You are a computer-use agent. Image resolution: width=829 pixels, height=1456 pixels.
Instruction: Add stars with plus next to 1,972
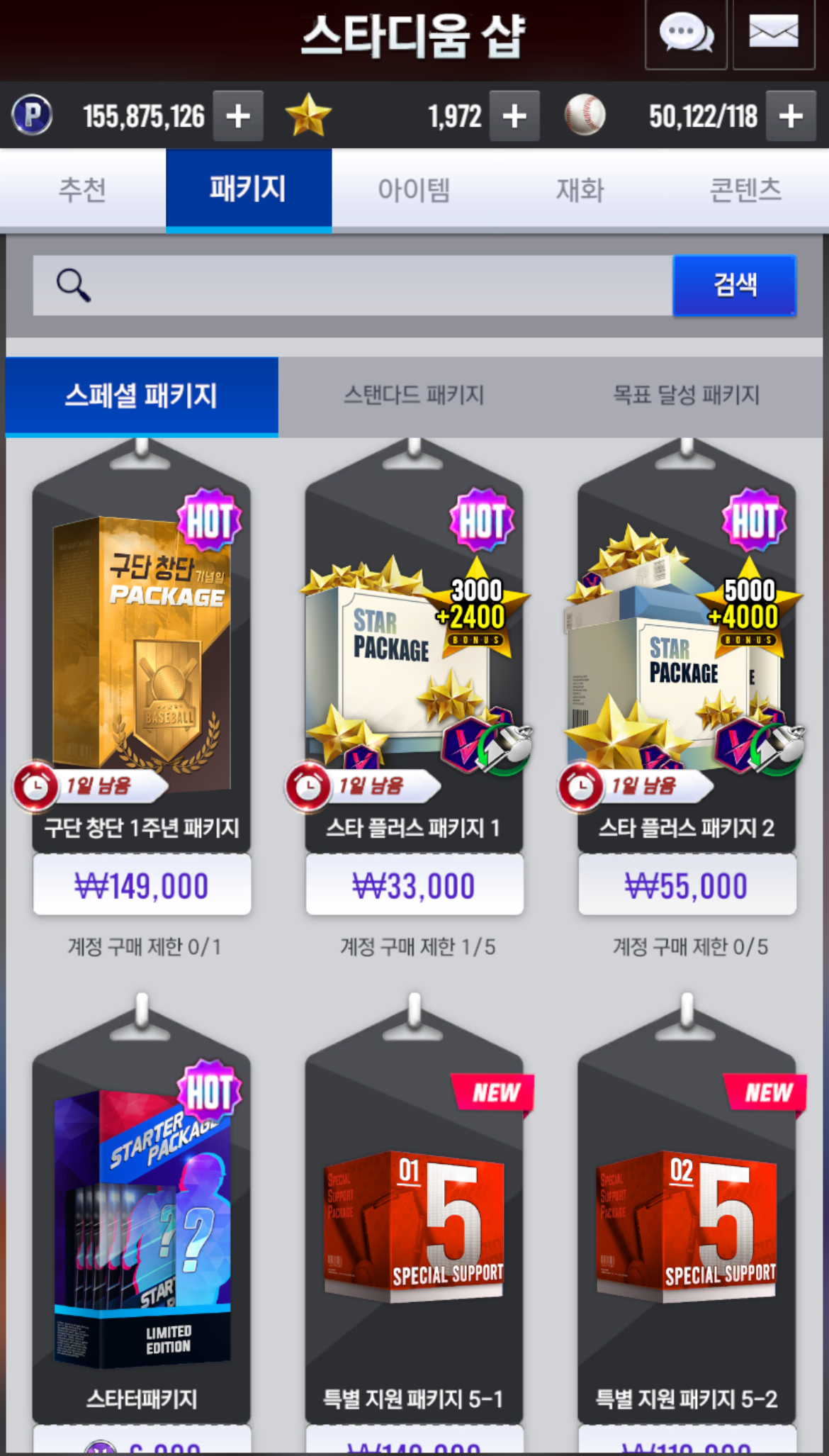point(514,116)
